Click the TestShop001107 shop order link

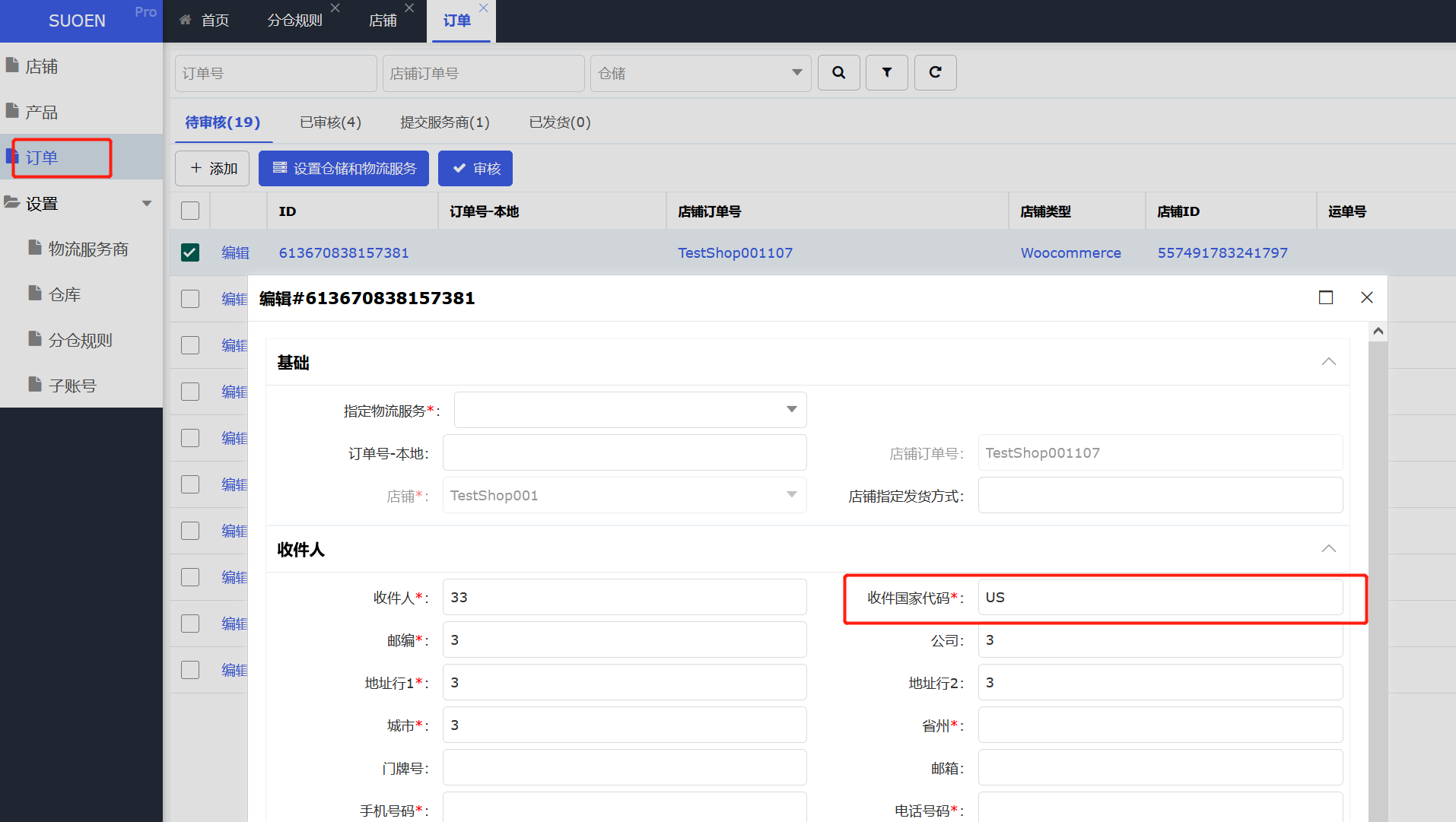(x=735, y=252)
